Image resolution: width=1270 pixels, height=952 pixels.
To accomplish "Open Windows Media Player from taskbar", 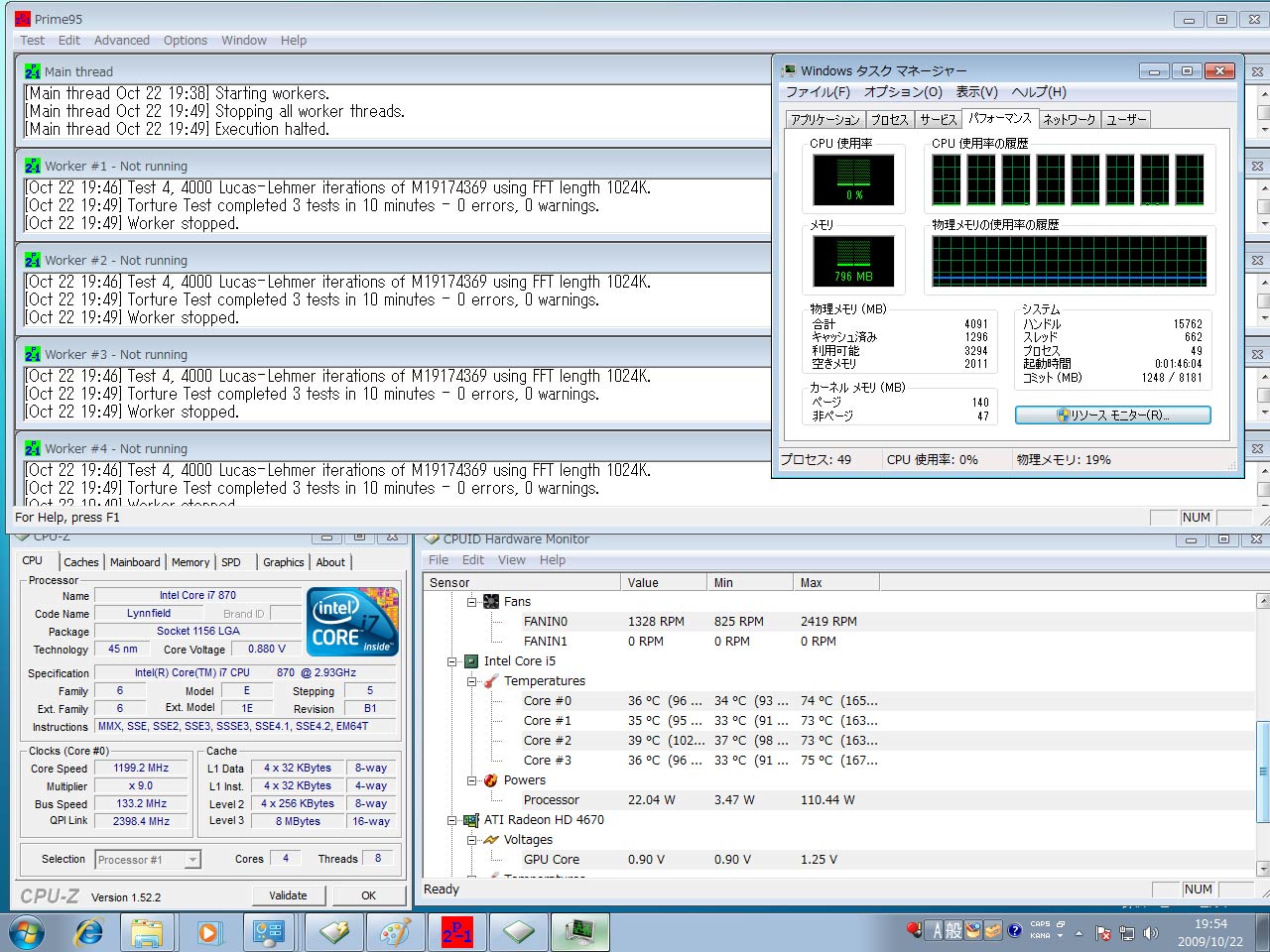I will (x=208, y=932).
